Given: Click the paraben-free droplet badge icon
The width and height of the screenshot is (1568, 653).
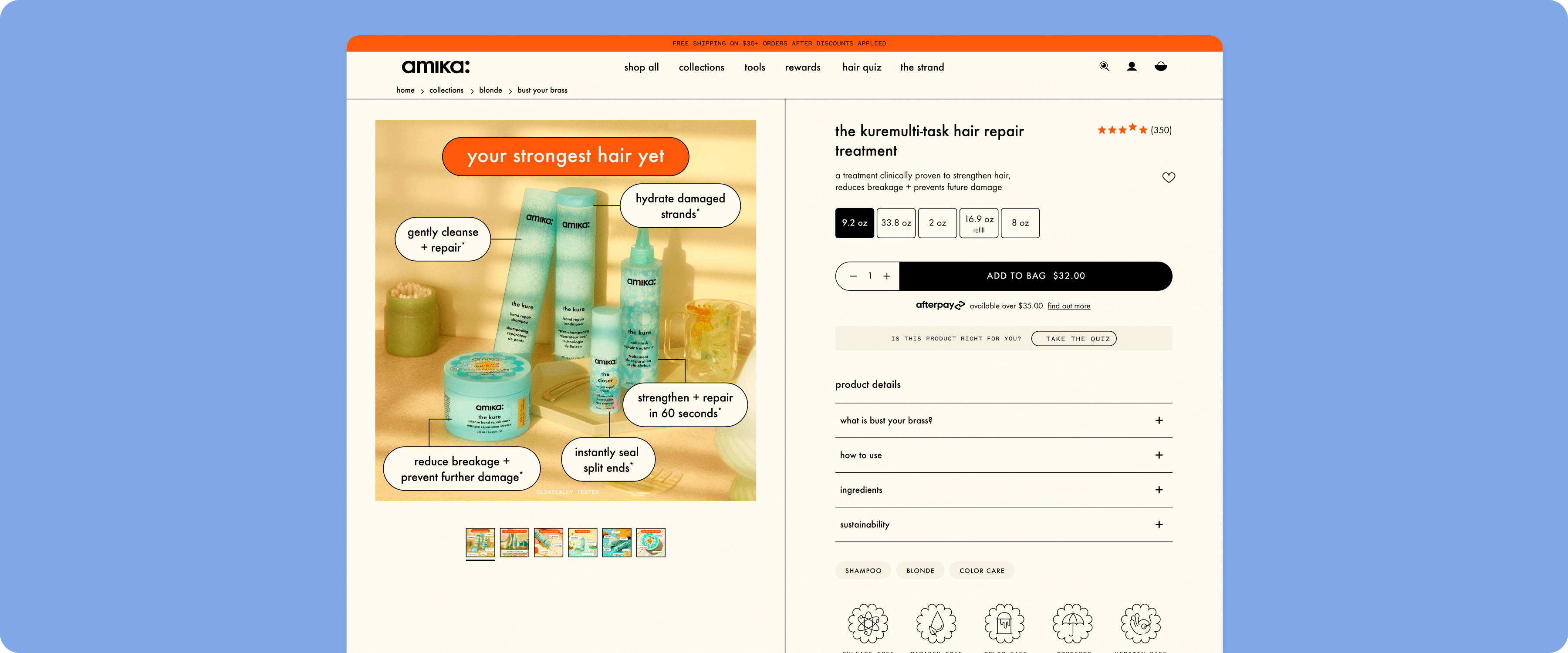Looking at the screenshot, I should point(936,623).
